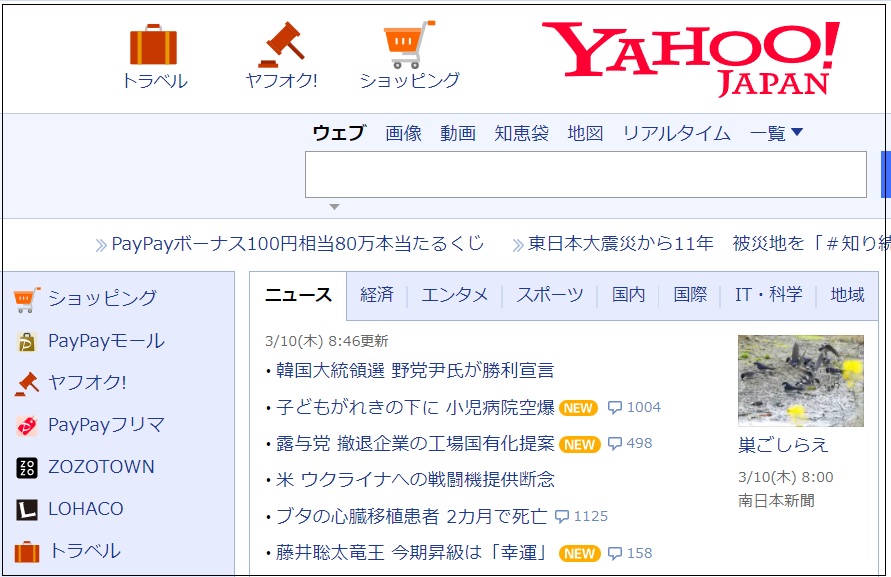The image size is (891, 577).
Task: Switch to the エンタメ news tab
Action: (x=455, y=294)
